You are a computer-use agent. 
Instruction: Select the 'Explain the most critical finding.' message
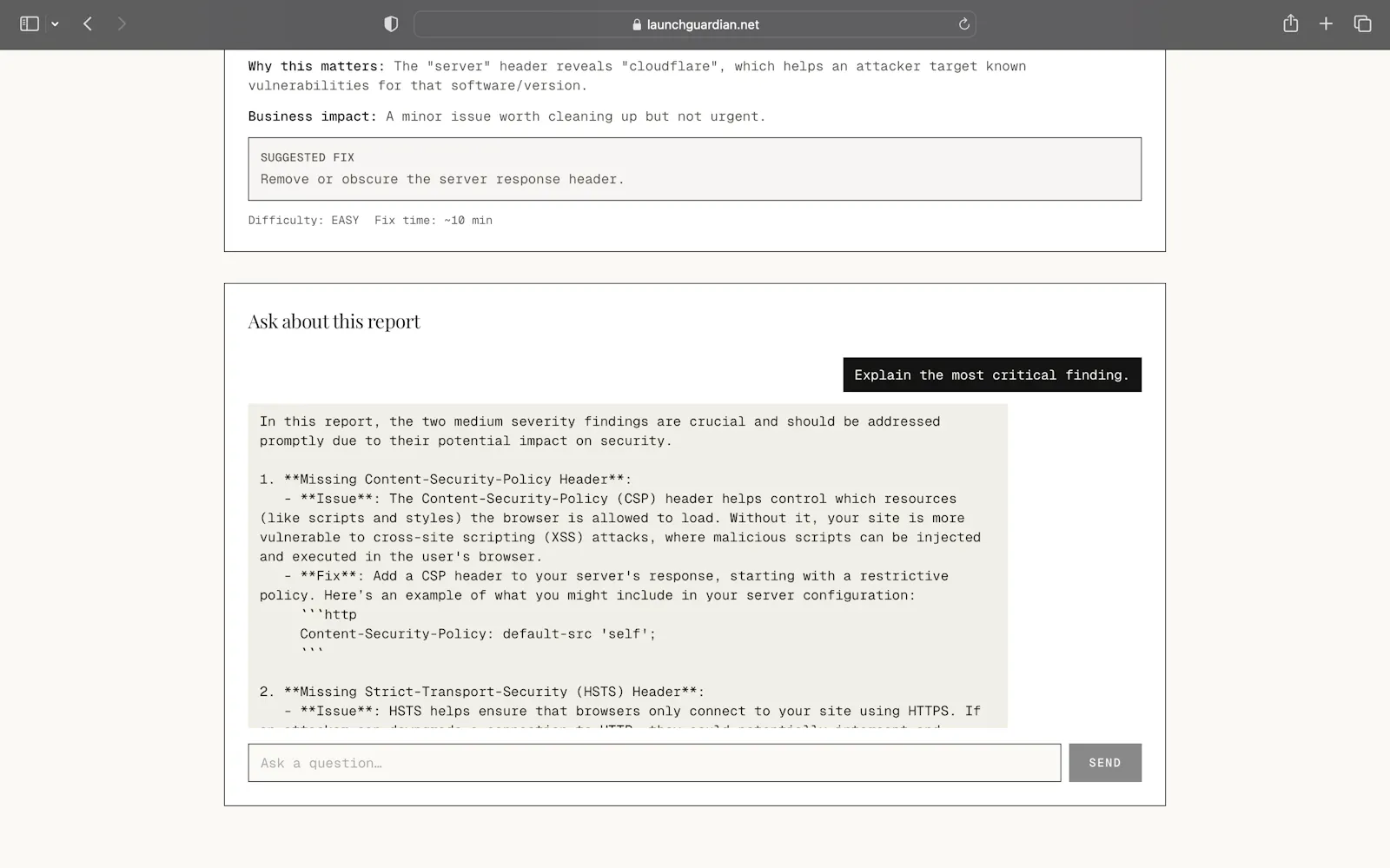992,375
